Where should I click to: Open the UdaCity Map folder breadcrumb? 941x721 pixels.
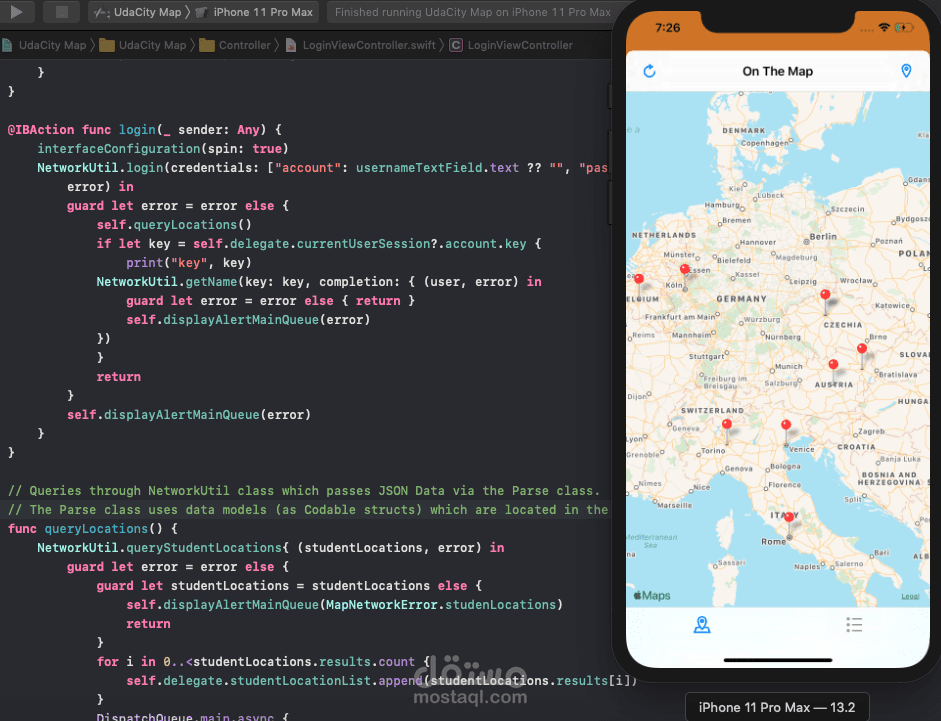coord(144,45)
